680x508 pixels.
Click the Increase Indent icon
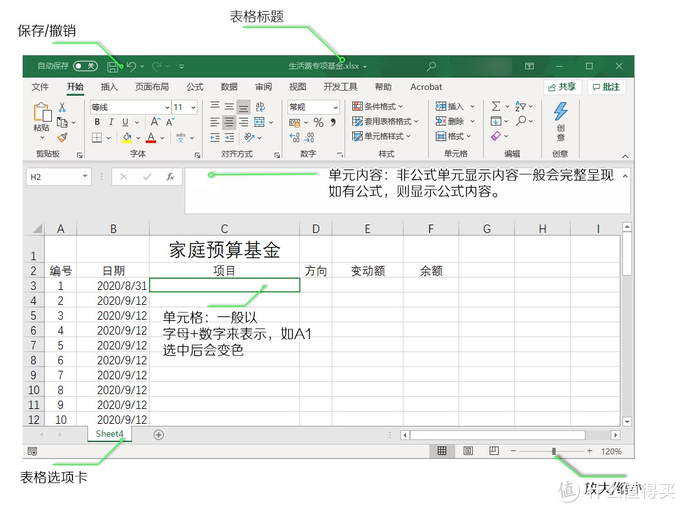[229, 138]
